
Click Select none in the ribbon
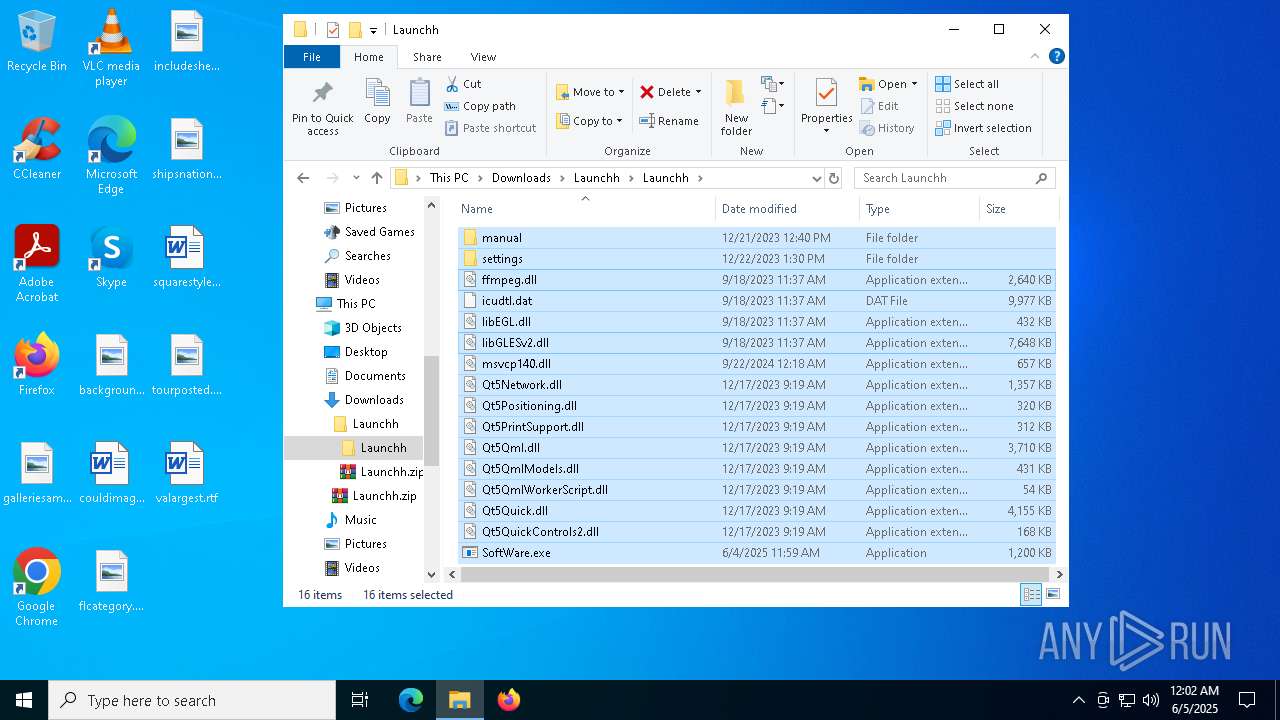[974, 106]
